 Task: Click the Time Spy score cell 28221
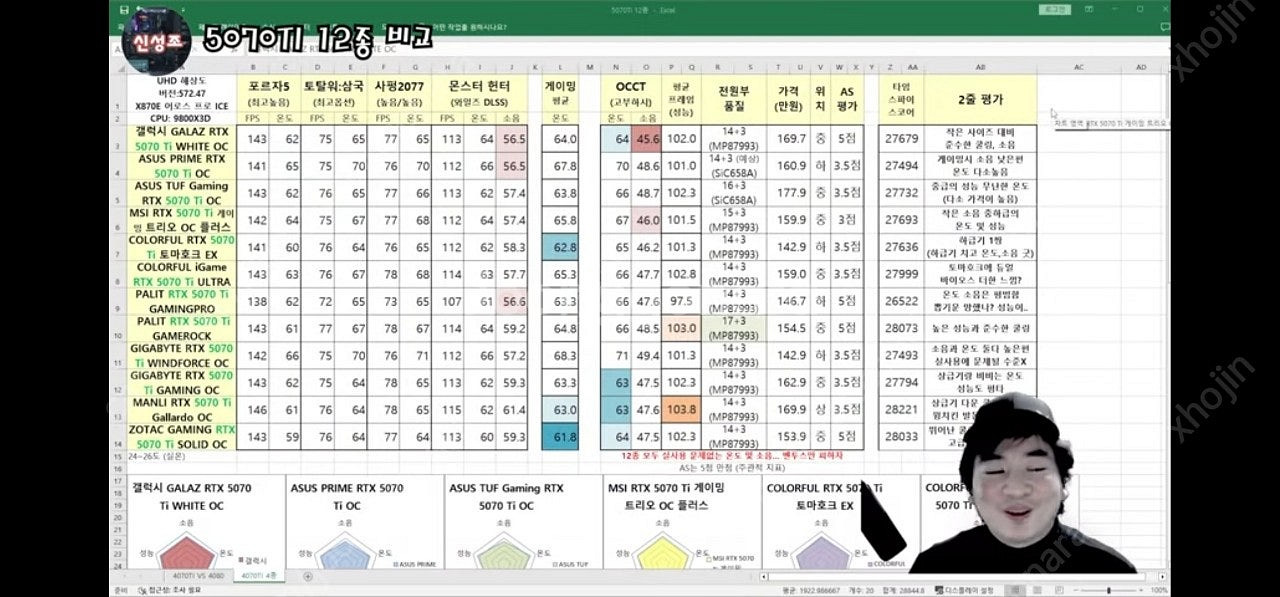901,410
